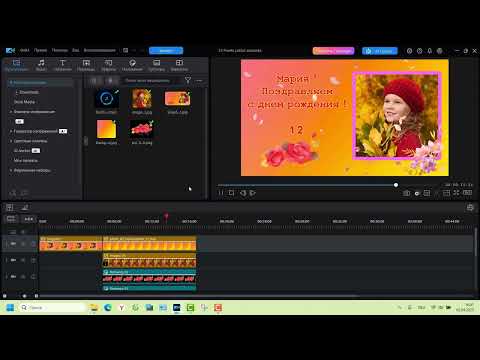Select the orange greeting card video thumbnail
This screenshot has width=480, height=360.
tap(178, 99)
